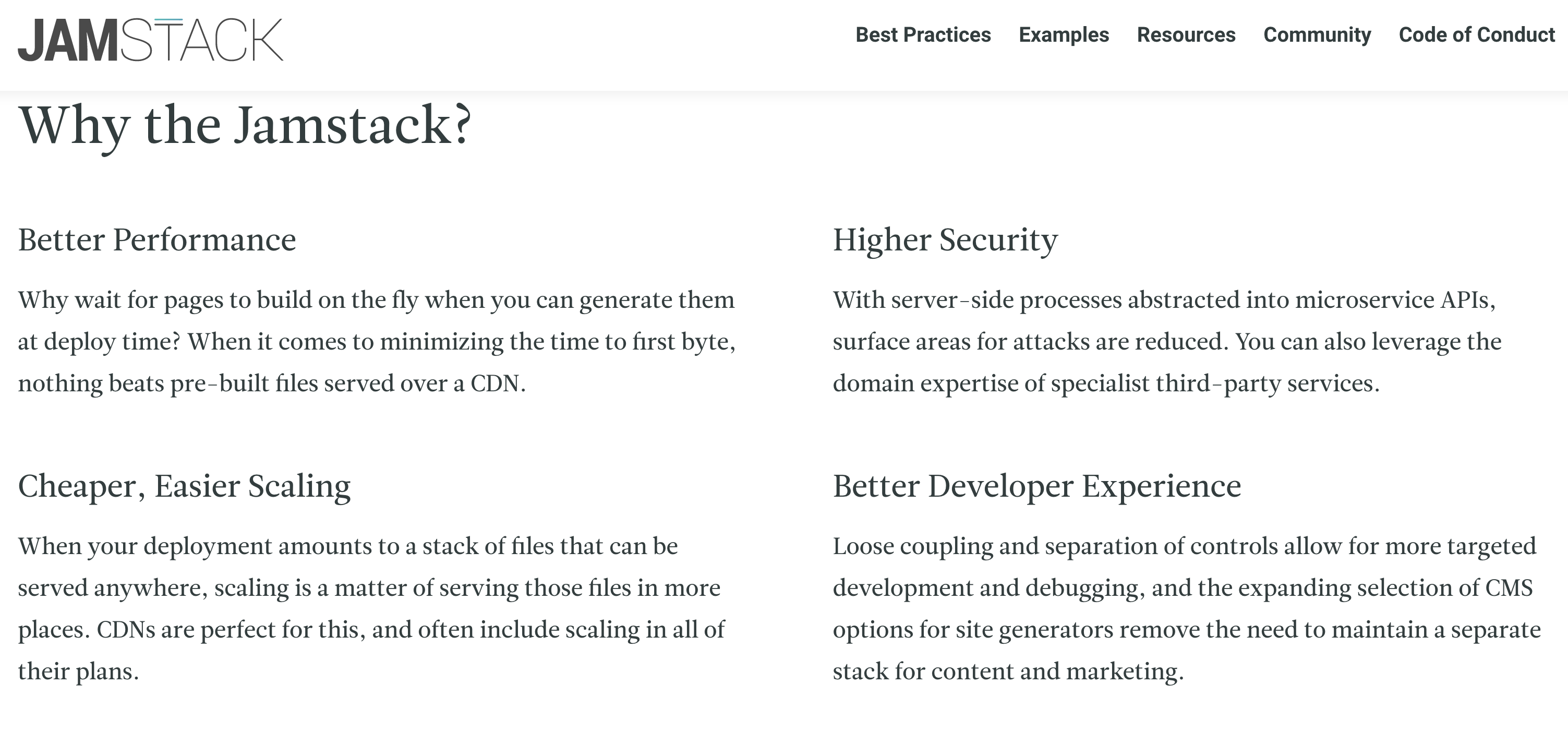
Task: Select the Better Developer Experience heading
Action: pos(1036,486)
